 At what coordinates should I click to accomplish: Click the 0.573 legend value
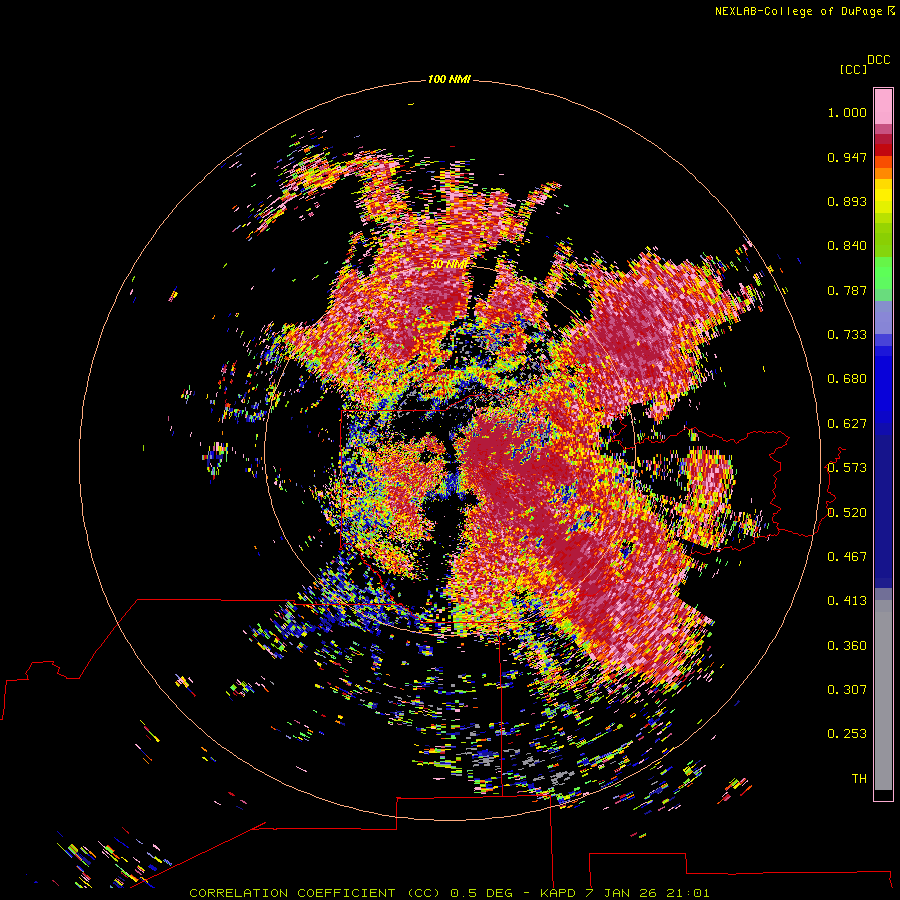pos(847,468)
